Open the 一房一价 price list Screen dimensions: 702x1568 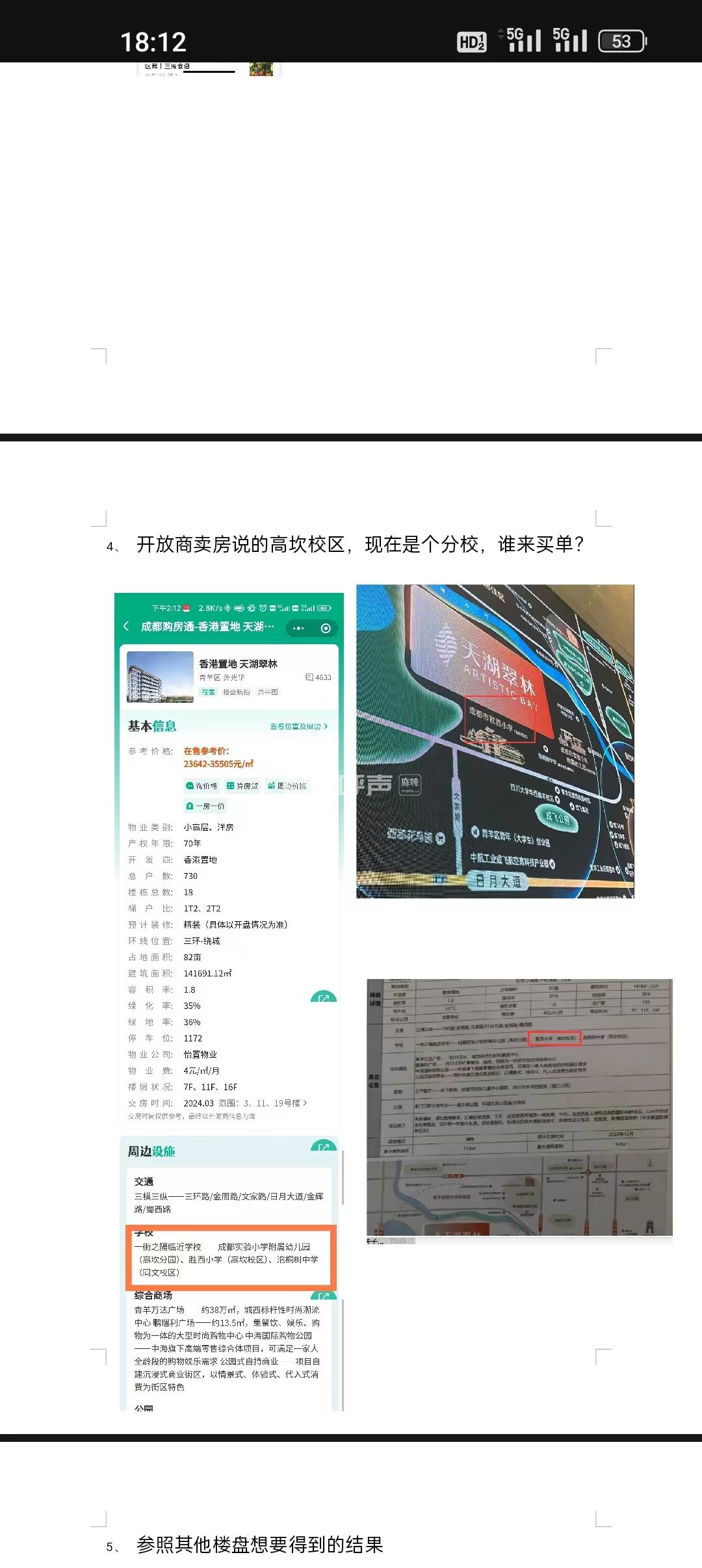[x=205, y=805]
